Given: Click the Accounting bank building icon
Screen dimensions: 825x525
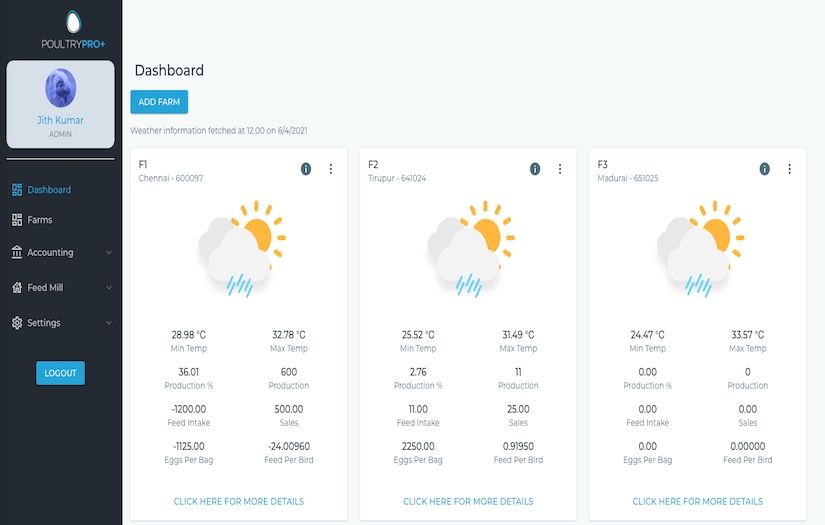Looking at the screenshot, I should pos(17,253).
